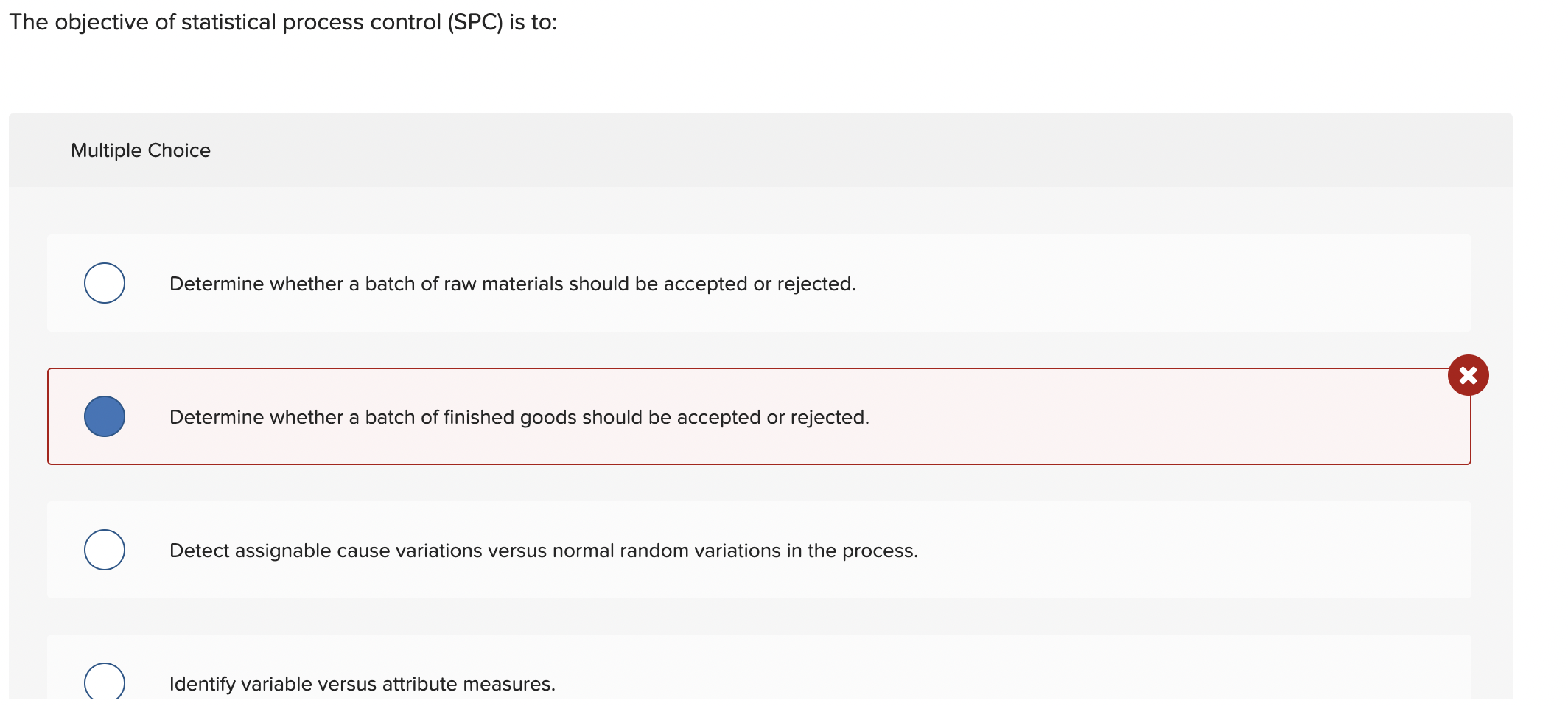
Task: Click the red incorrect X icon
Action: [1468, 375]
